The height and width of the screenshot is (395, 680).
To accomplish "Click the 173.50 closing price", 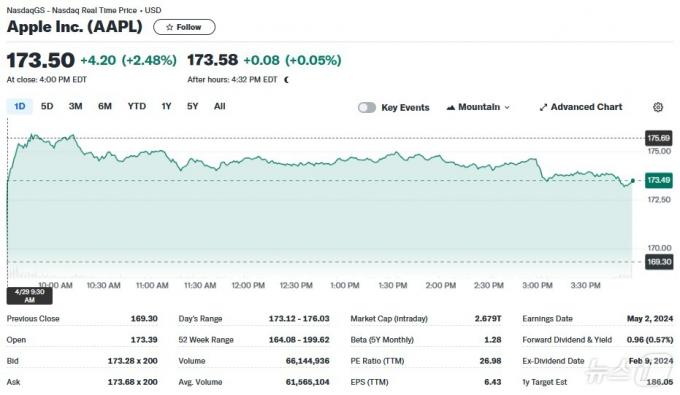I will click(41, 60).
